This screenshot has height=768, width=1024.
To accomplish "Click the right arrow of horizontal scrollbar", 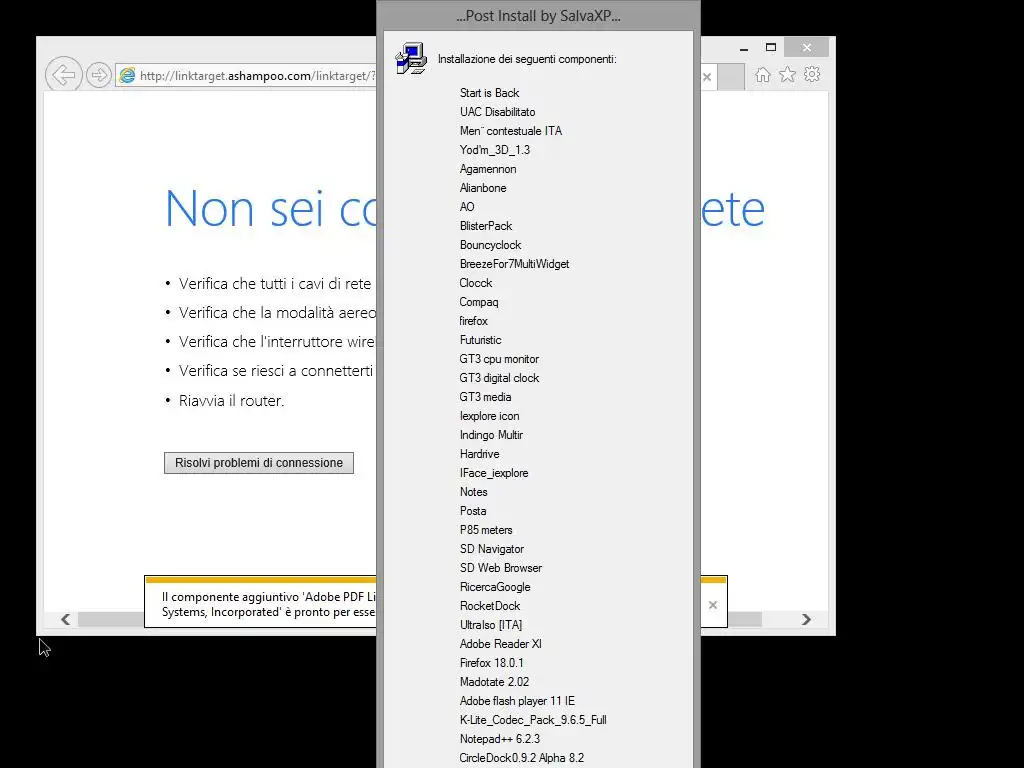I will point(806,619).
